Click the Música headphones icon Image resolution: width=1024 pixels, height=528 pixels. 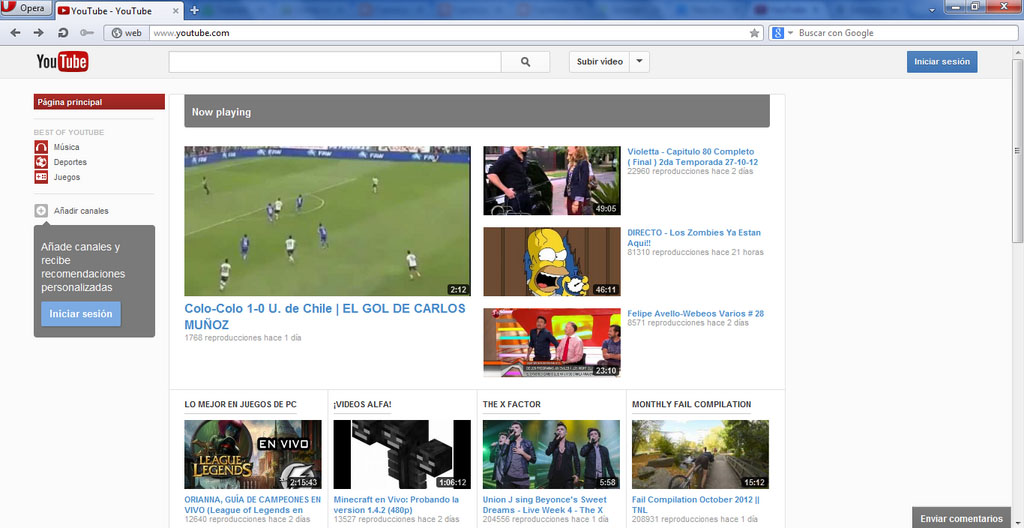pyautogui.click(x=41, y=147)
